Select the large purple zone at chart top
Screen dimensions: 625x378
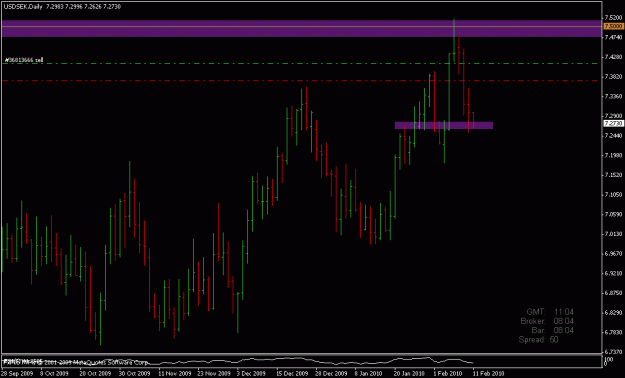(301, 28)
